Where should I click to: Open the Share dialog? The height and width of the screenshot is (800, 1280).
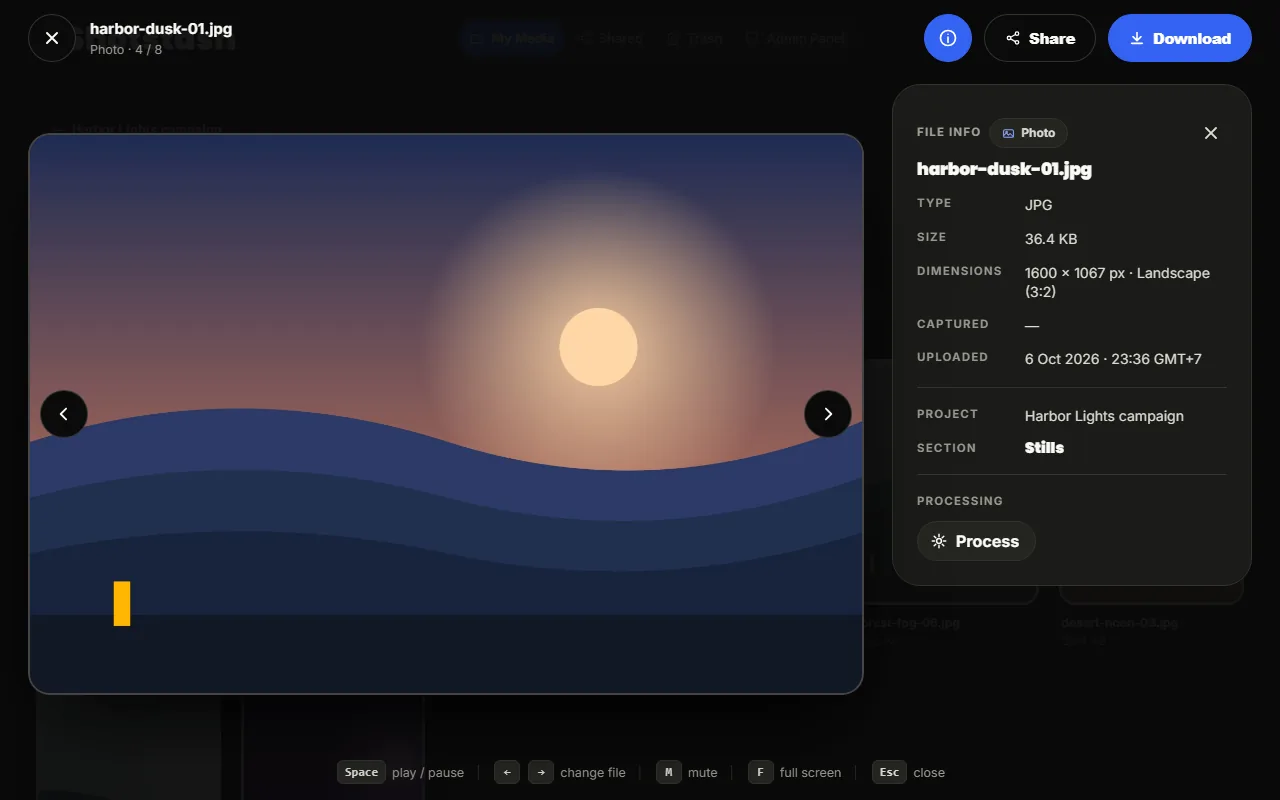(x=1040, y=38)
